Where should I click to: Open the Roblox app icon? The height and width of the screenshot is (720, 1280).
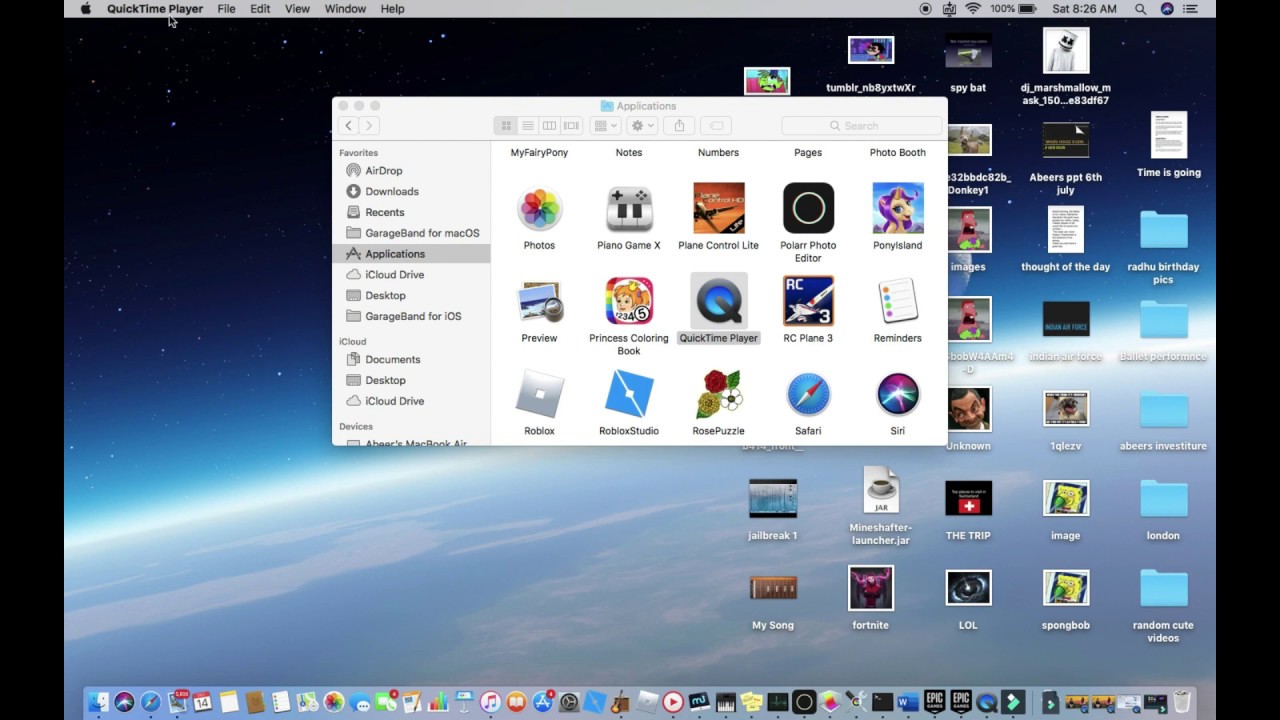(539, 394)
